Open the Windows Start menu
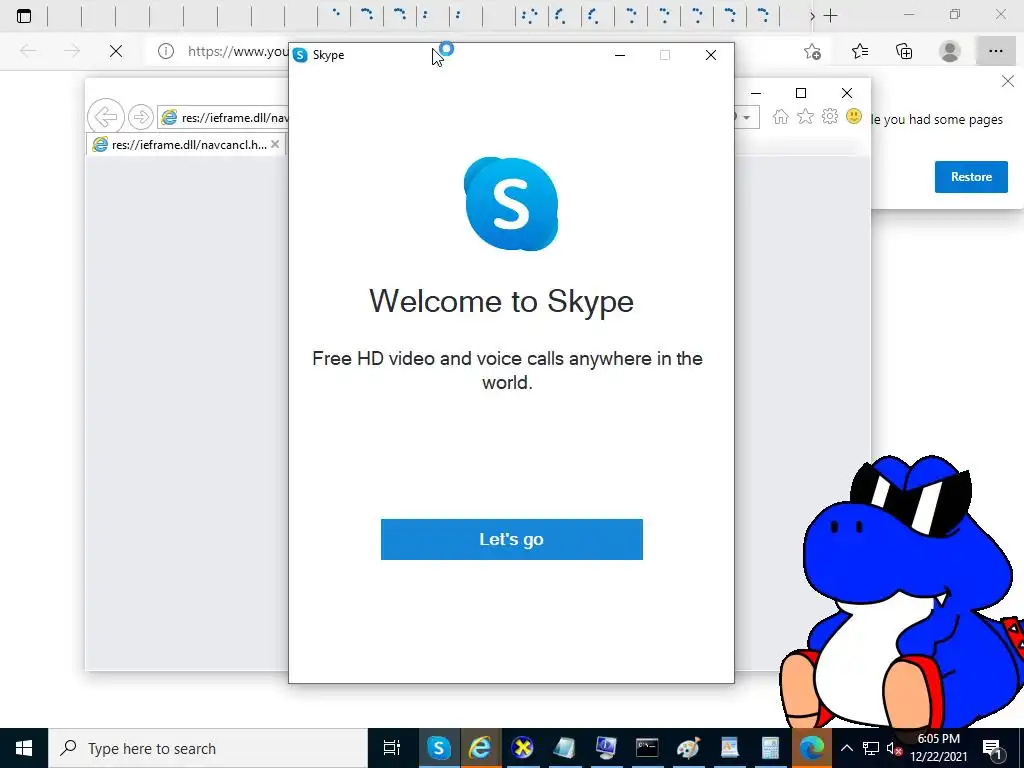 pyautogui.click(x=24, y=748)
